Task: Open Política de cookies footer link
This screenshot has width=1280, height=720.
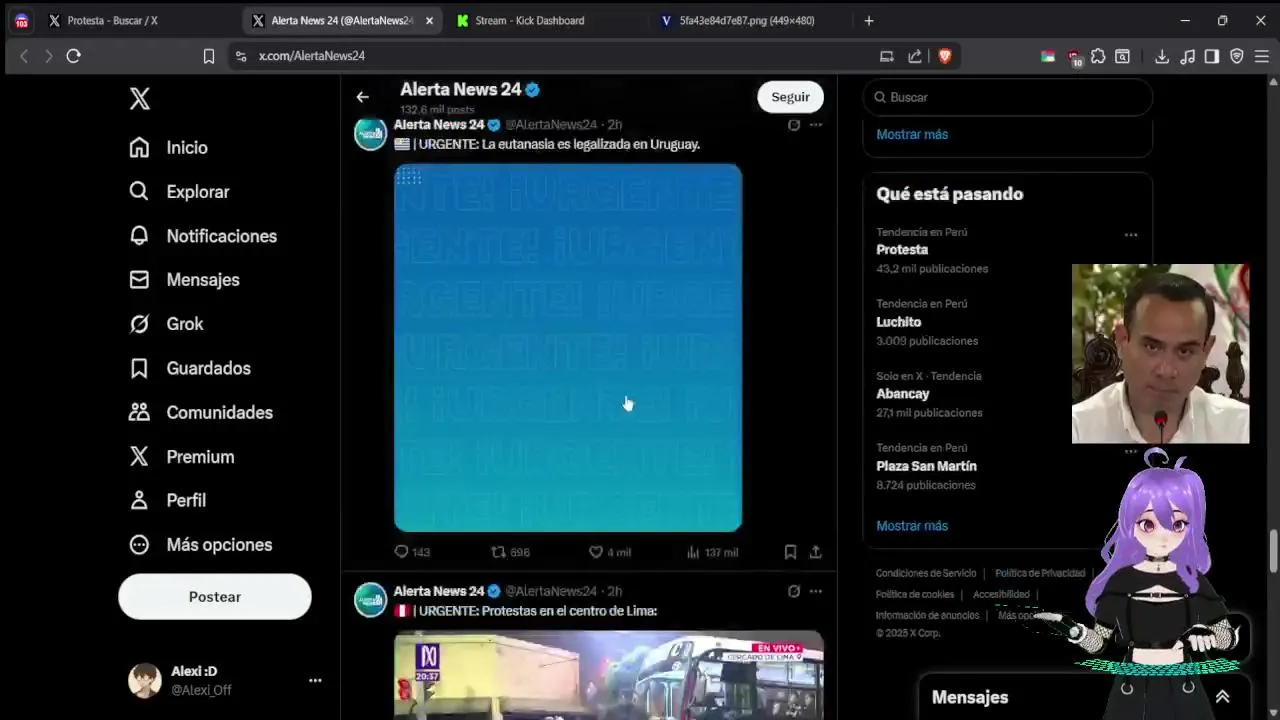Action: [915, 594]
